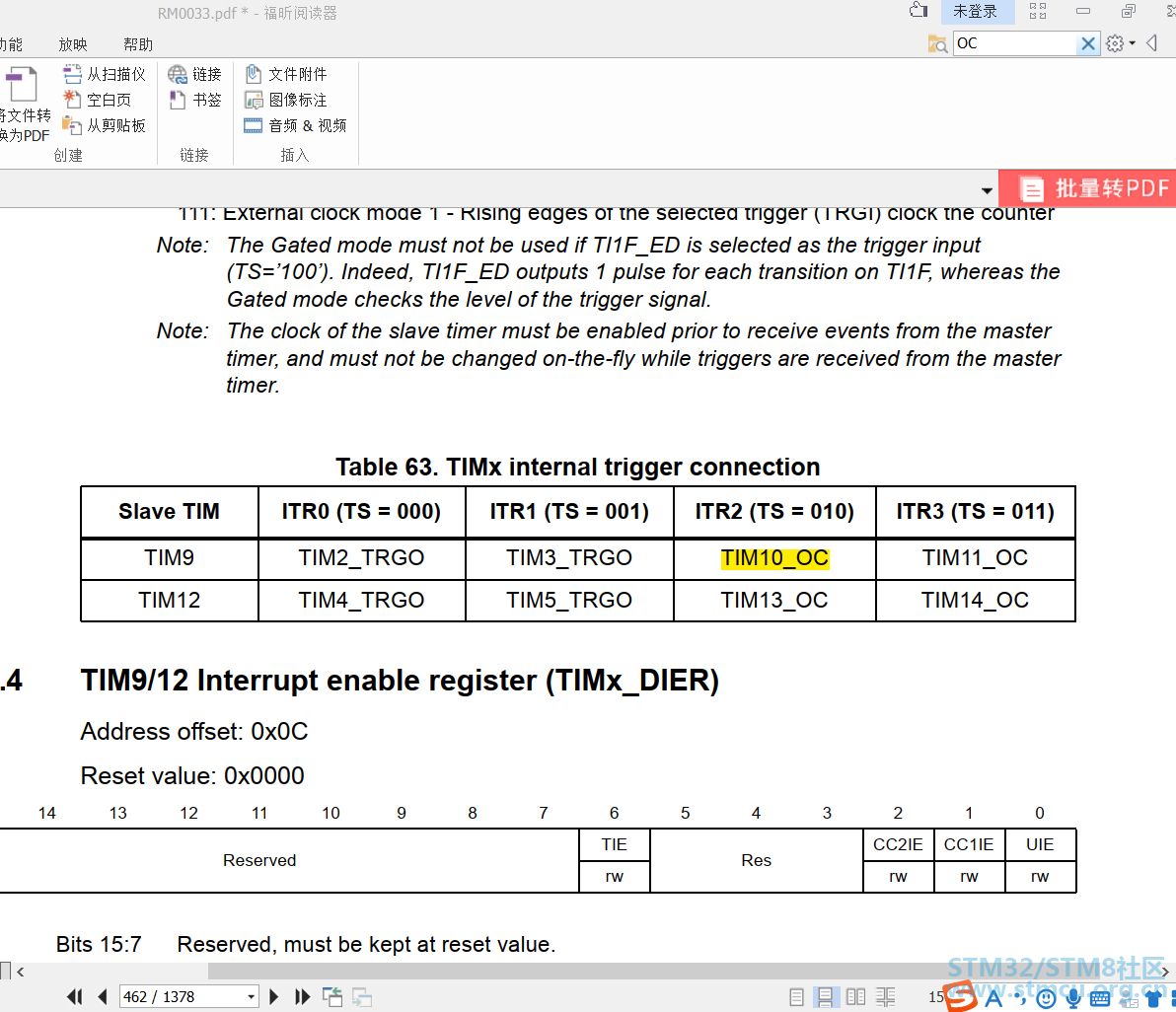The image size is (1176, 1012).
Task: Click the 未登录 login button
Action: tap(975, 11)
